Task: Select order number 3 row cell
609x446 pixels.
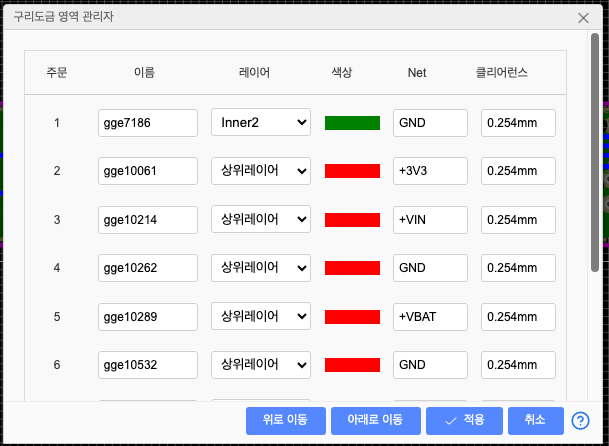Action: [x=57, y=220]
